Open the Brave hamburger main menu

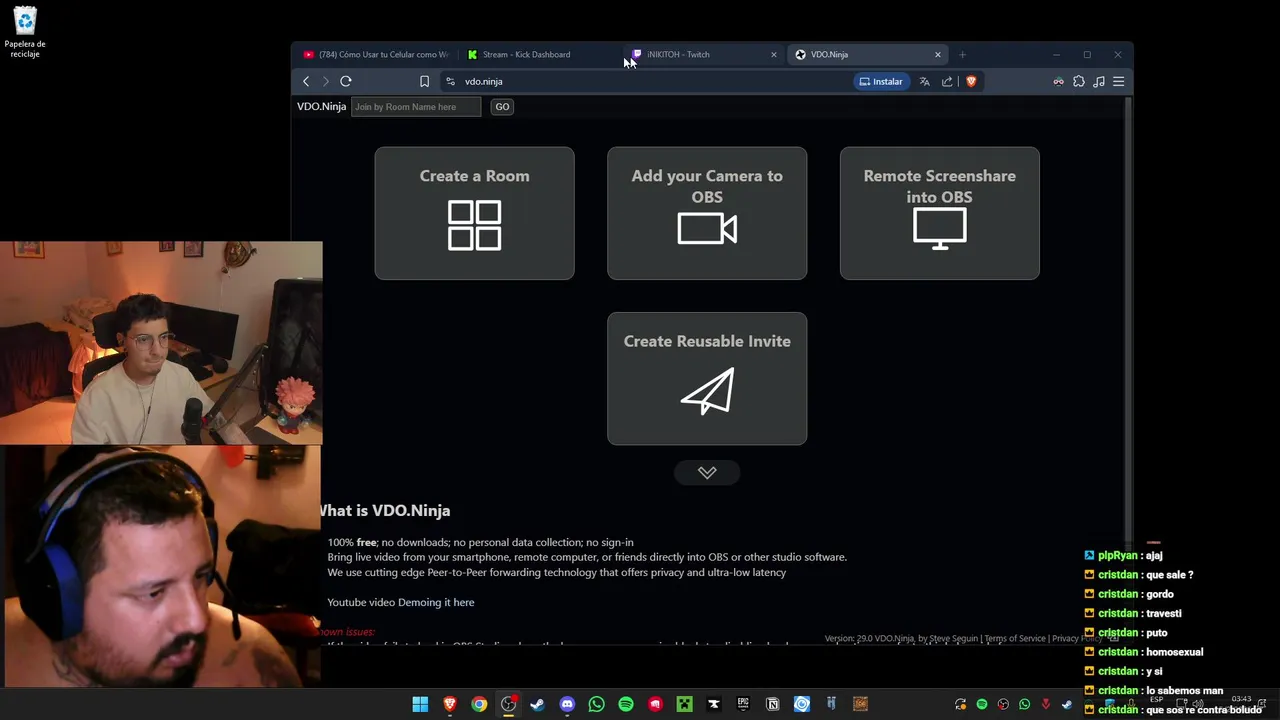[1119, 81]
